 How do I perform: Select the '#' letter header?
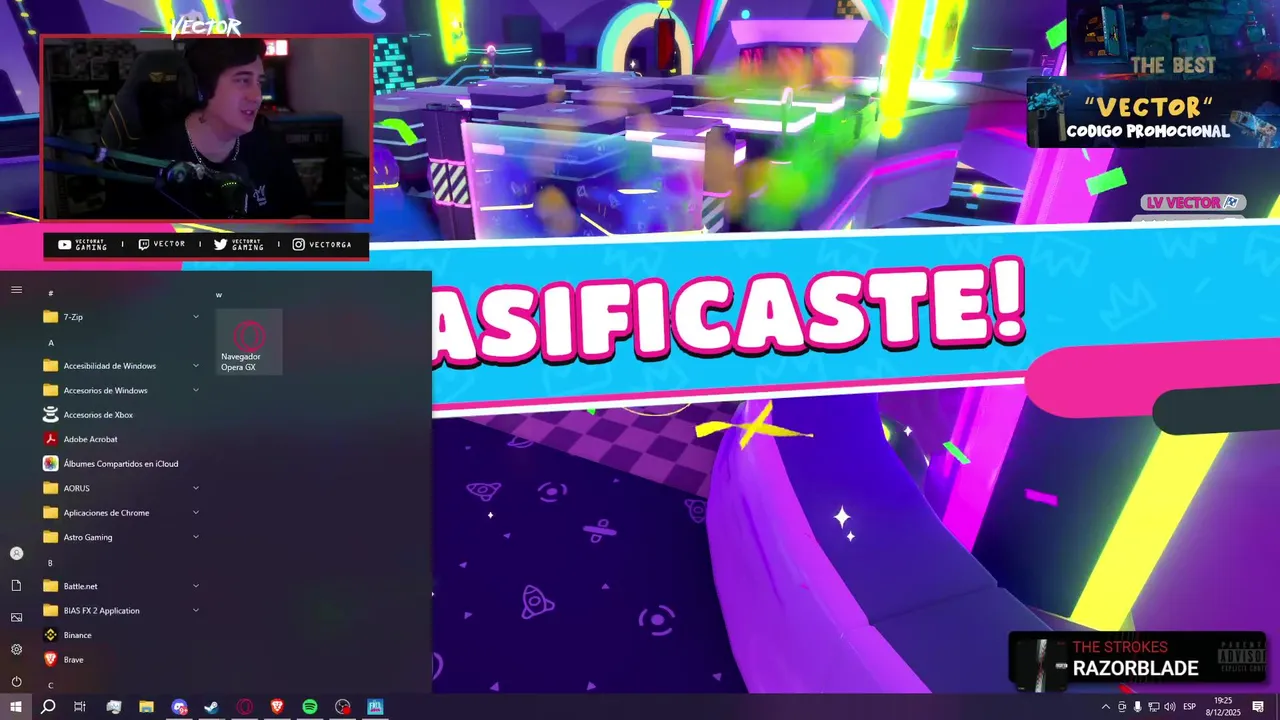[x=51, y=293]
